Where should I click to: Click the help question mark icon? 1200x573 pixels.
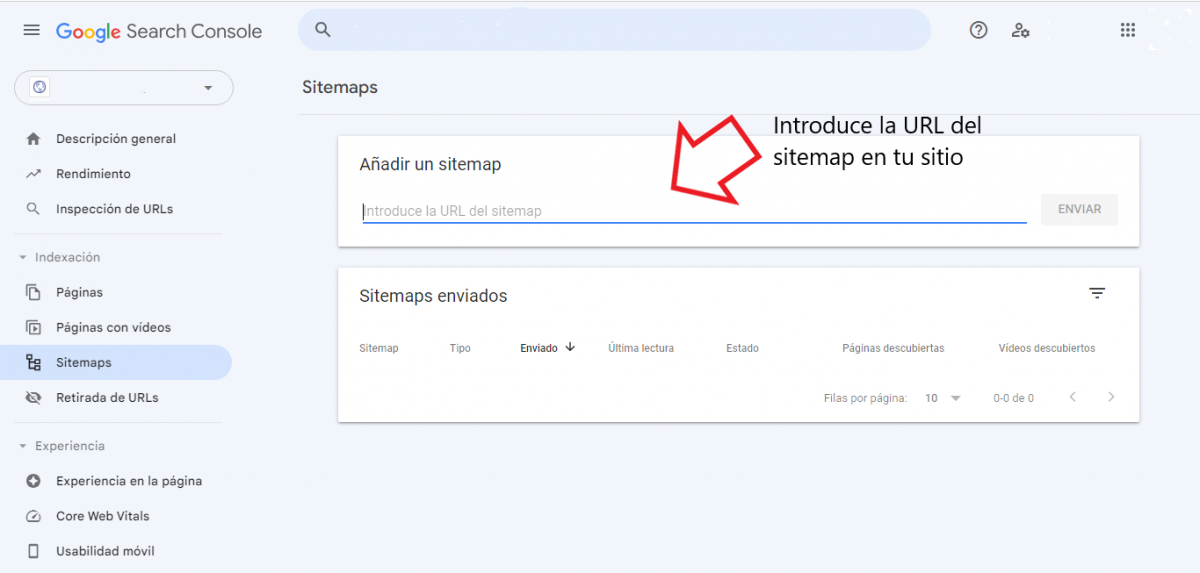click(978, 30)
